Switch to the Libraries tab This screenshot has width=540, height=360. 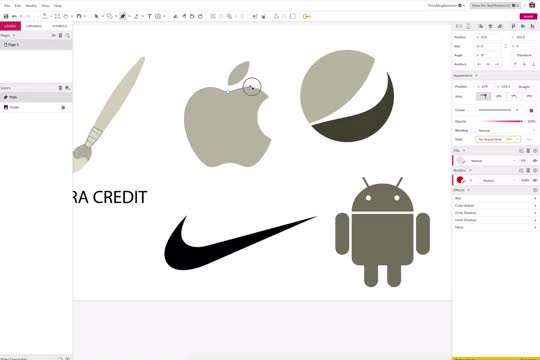[x=34, y=26]
